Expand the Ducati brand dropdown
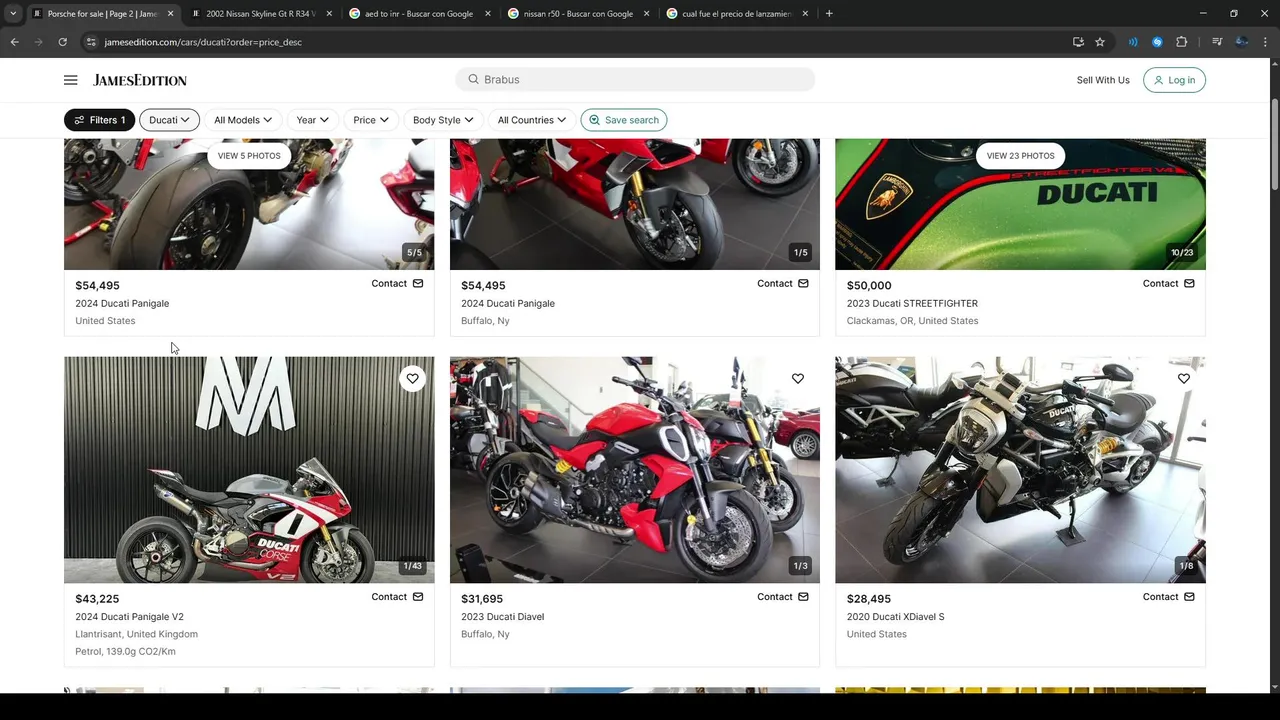This screenshot has height=720, width=1280. 169,120
